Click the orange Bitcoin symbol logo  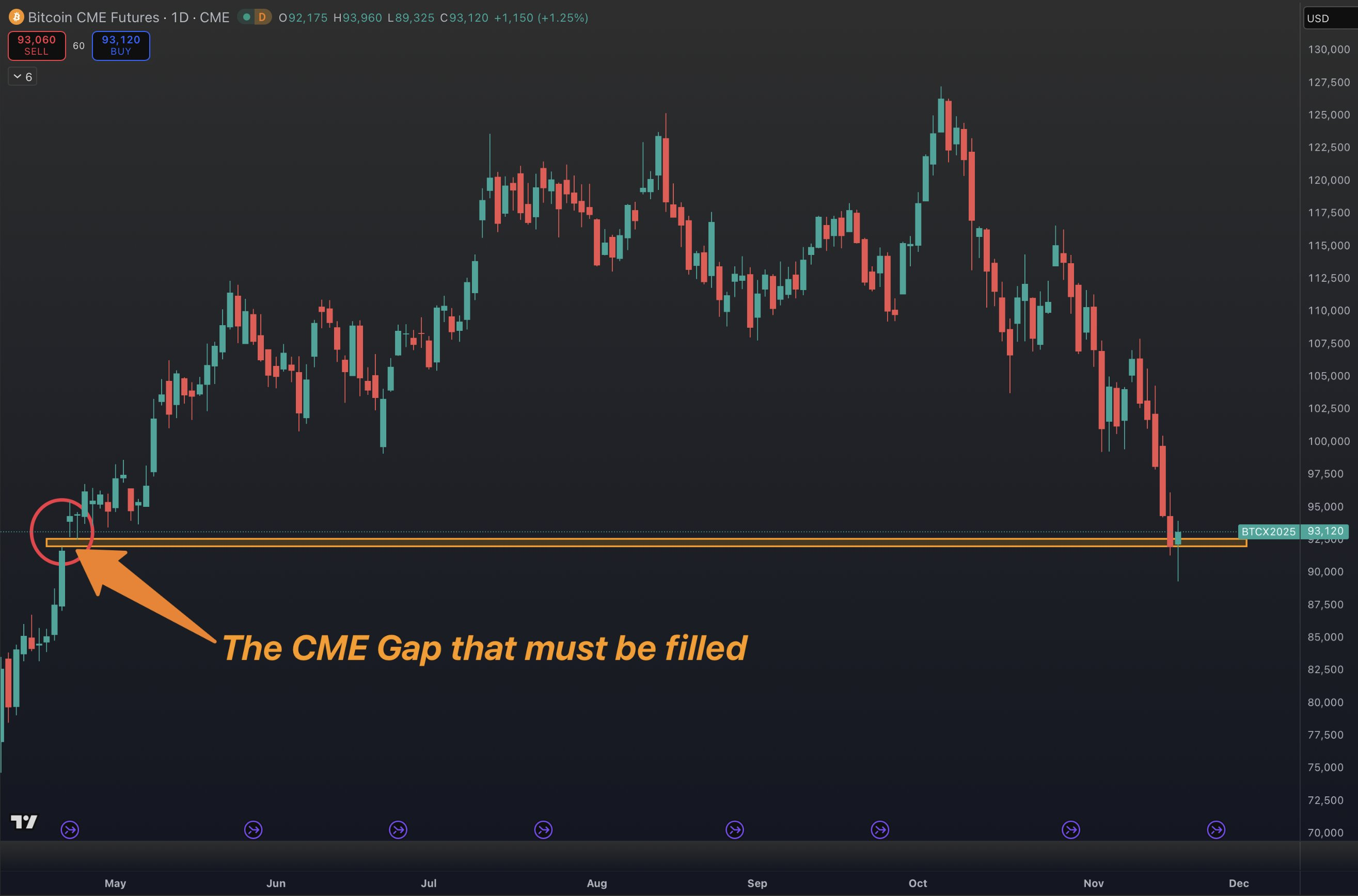(x=16, y=17)
